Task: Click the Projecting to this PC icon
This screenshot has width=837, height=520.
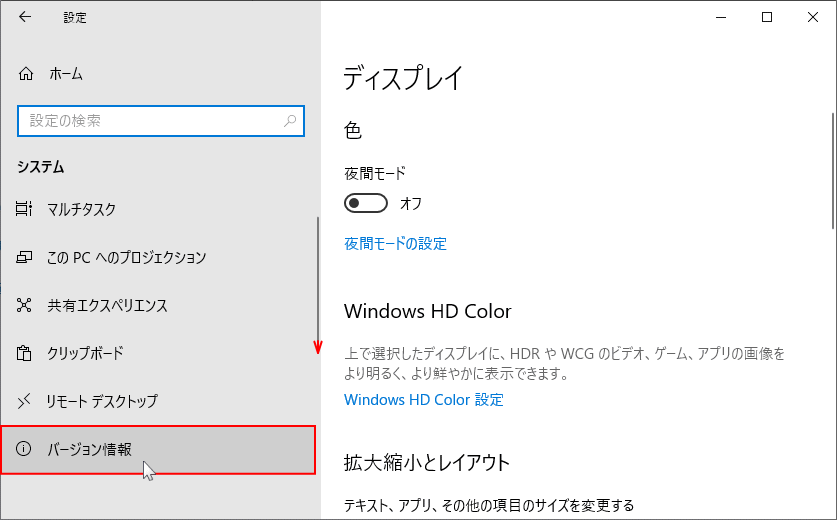Action: pyautogui.click(x=24, y=257)
